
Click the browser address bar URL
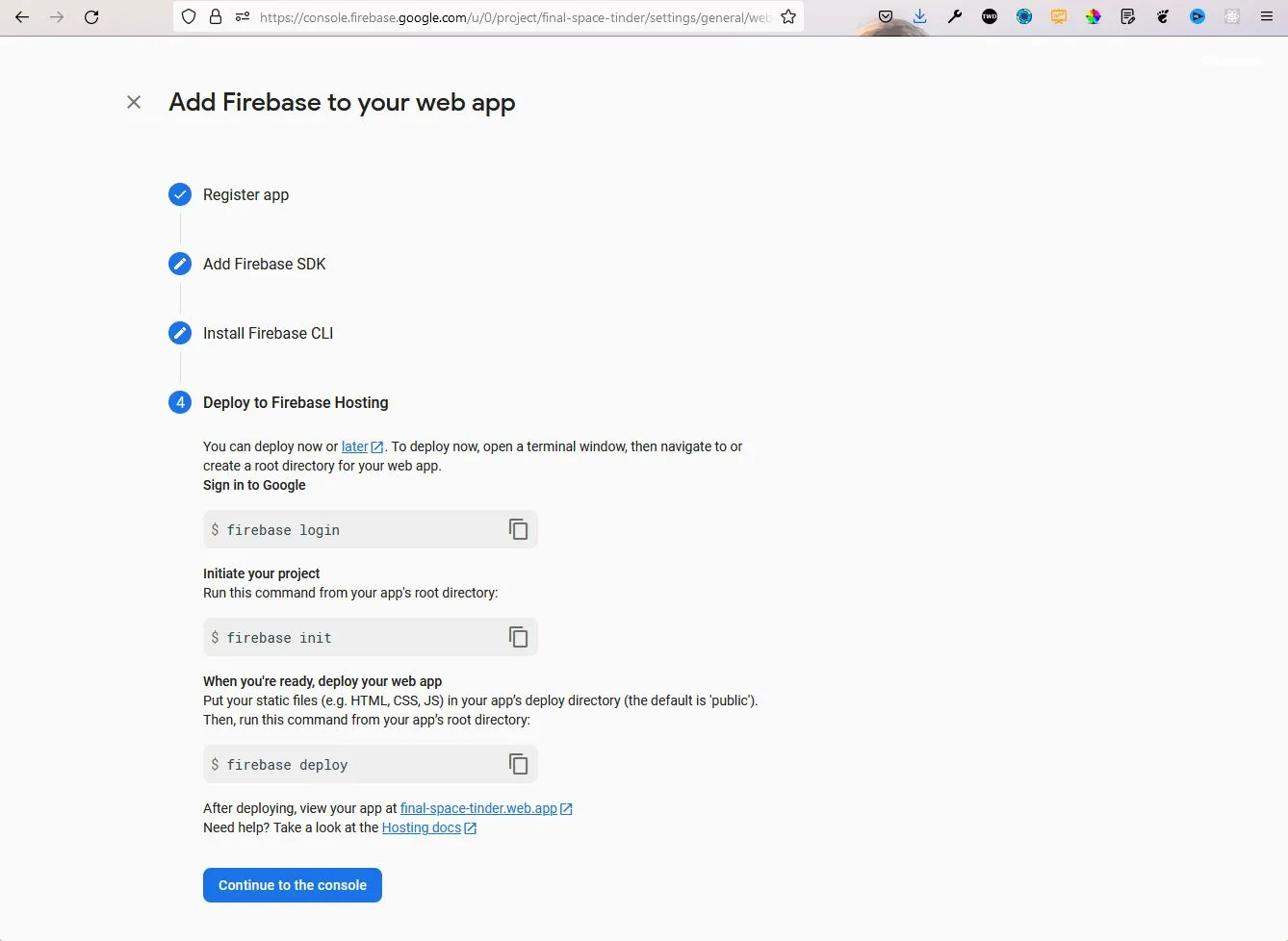(x=515, y=16)
